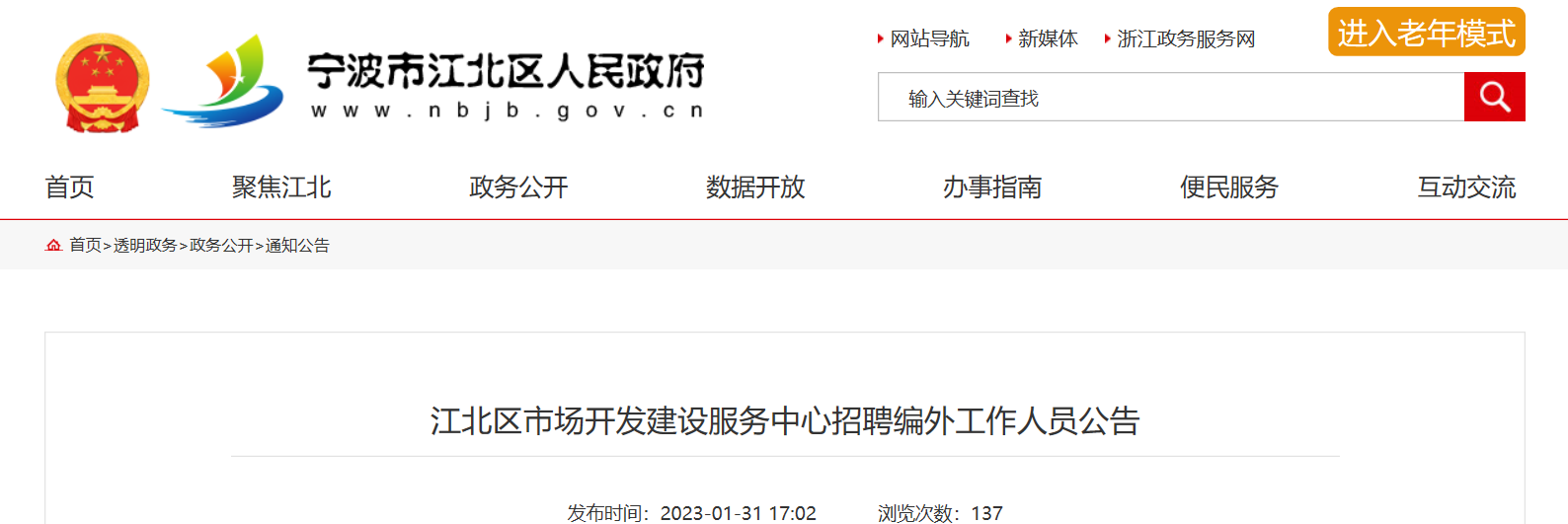
Task: Expand the 数据开放 navigation menu
Action: [755, 187]
